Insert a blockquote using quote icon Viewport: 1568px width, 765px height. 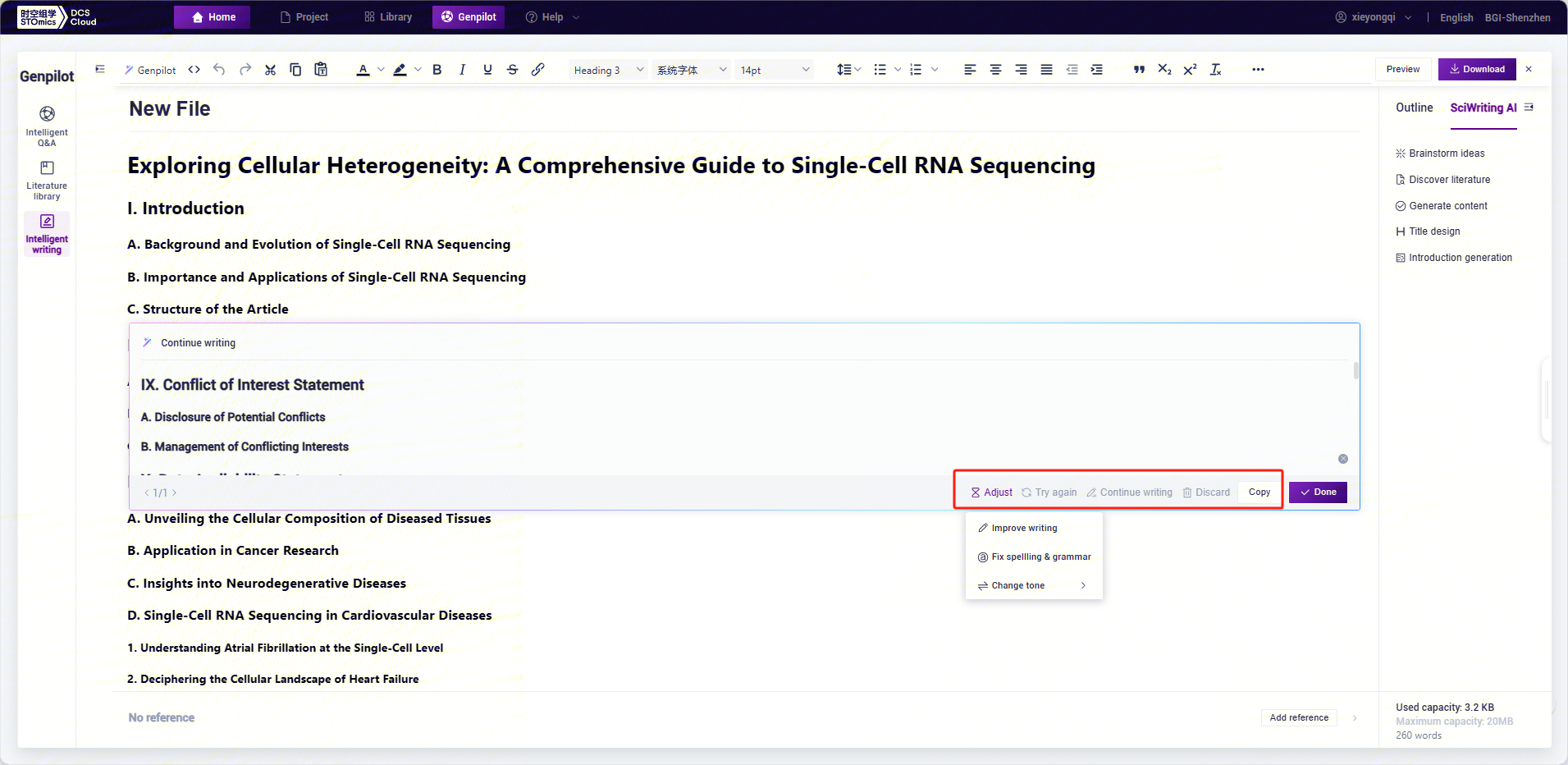[x=1139, y=70]
